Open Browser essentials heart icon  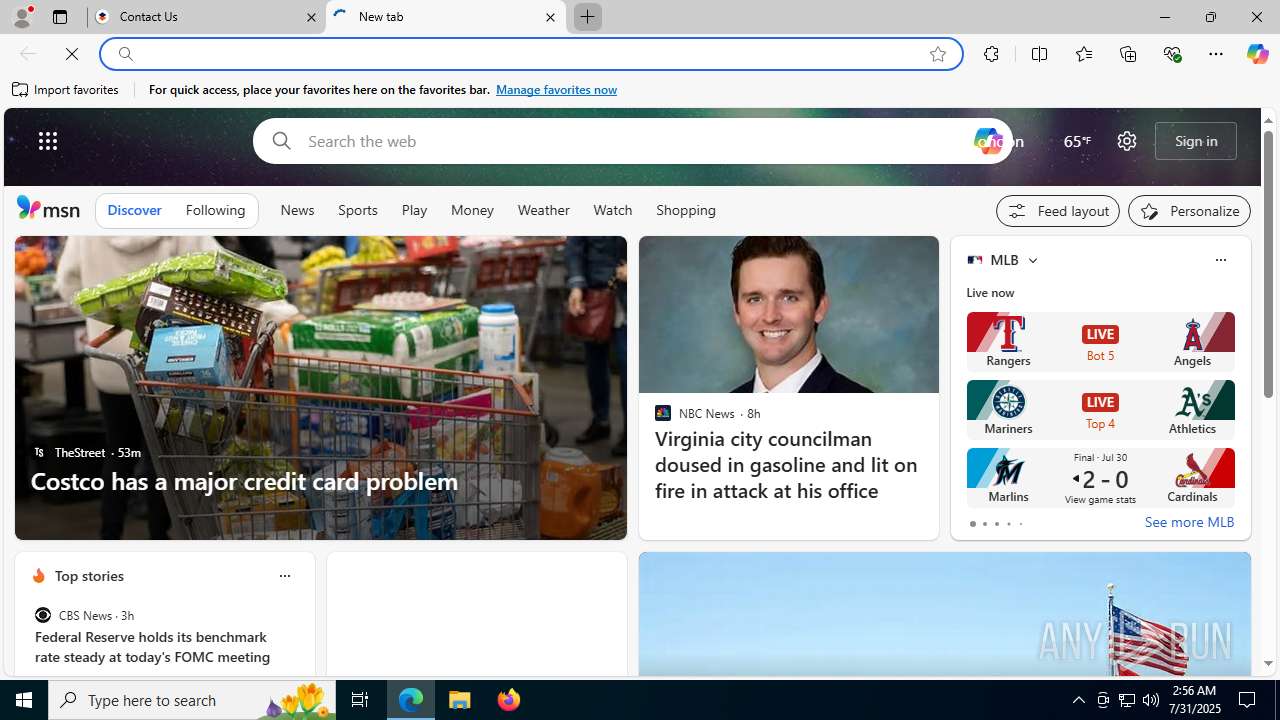point(1172,54)
